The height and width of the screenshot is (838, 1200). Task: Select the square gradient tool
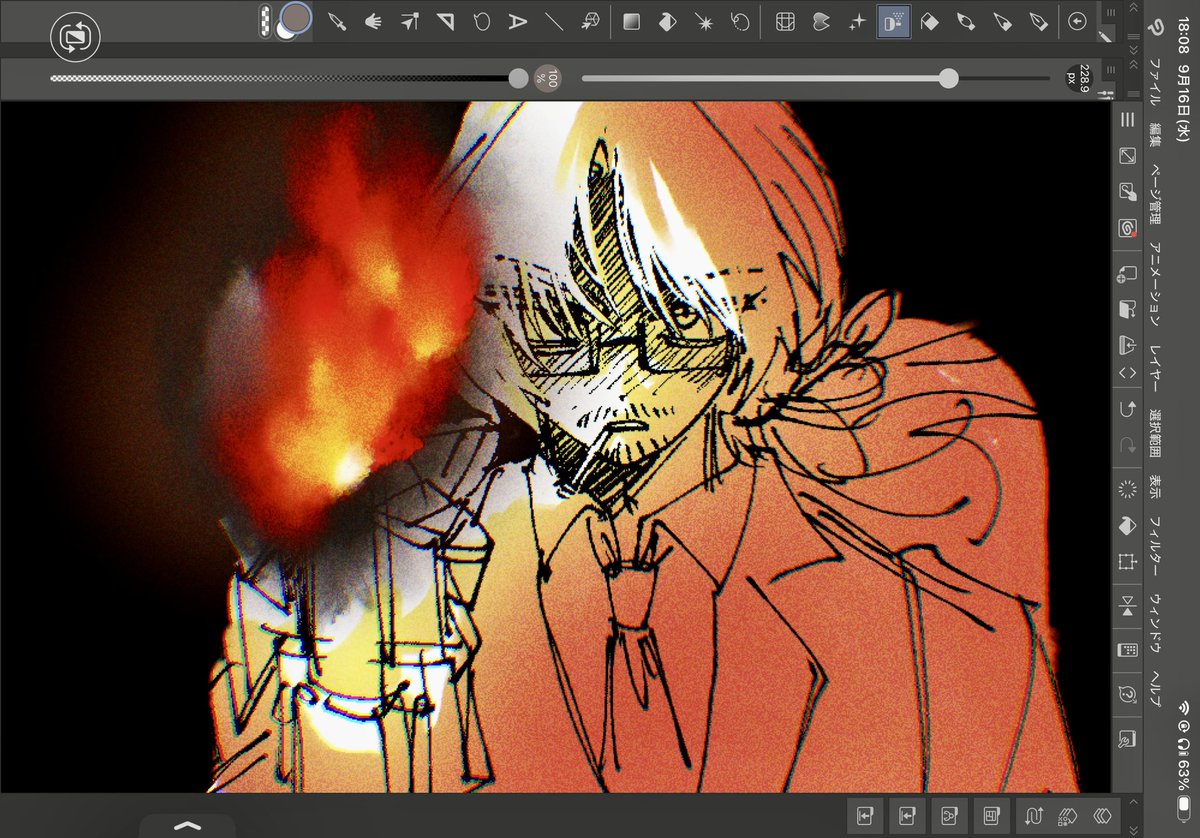pyautogui.click(x=631, y=22)
